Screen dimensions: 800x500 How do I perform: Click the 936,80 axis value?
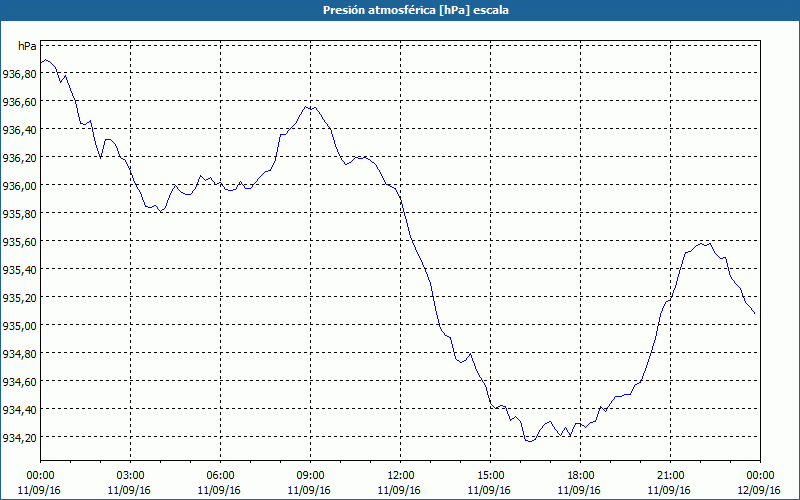19,74
